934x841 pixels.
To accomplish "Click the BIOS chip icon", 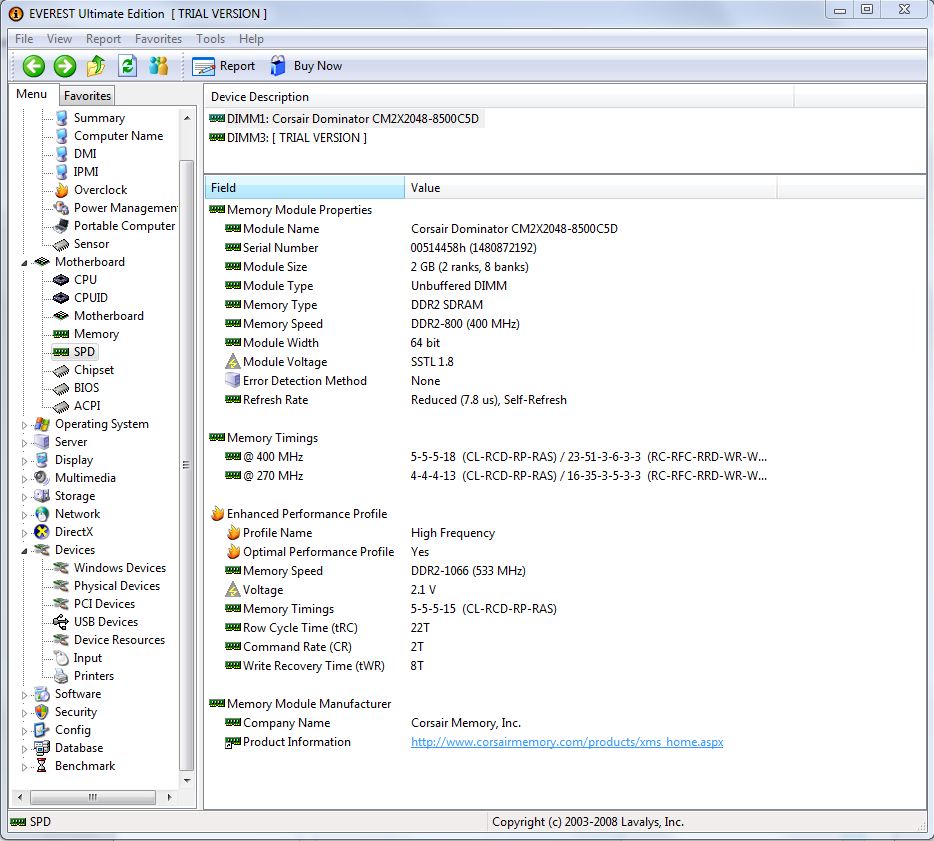I will coord(61,388).
